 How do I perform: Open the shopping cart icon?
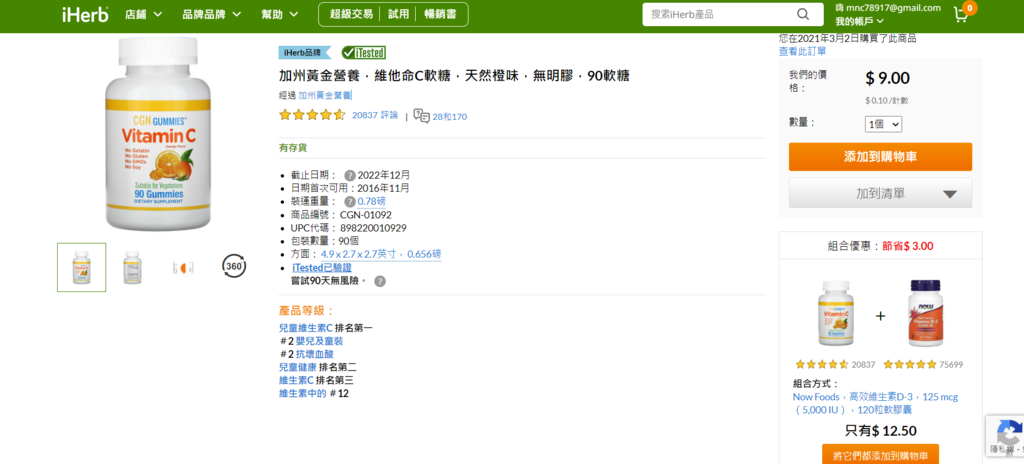tap(961, 15)
